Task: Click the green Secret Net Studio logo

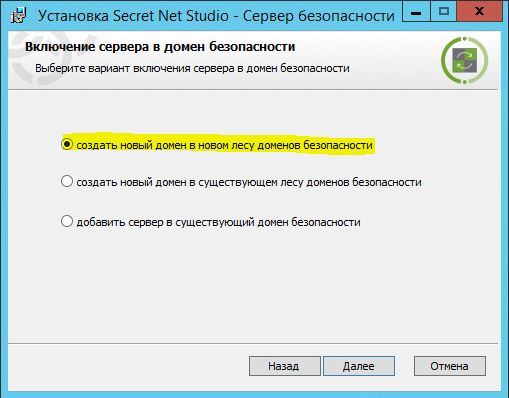Action: click(464, 60)
